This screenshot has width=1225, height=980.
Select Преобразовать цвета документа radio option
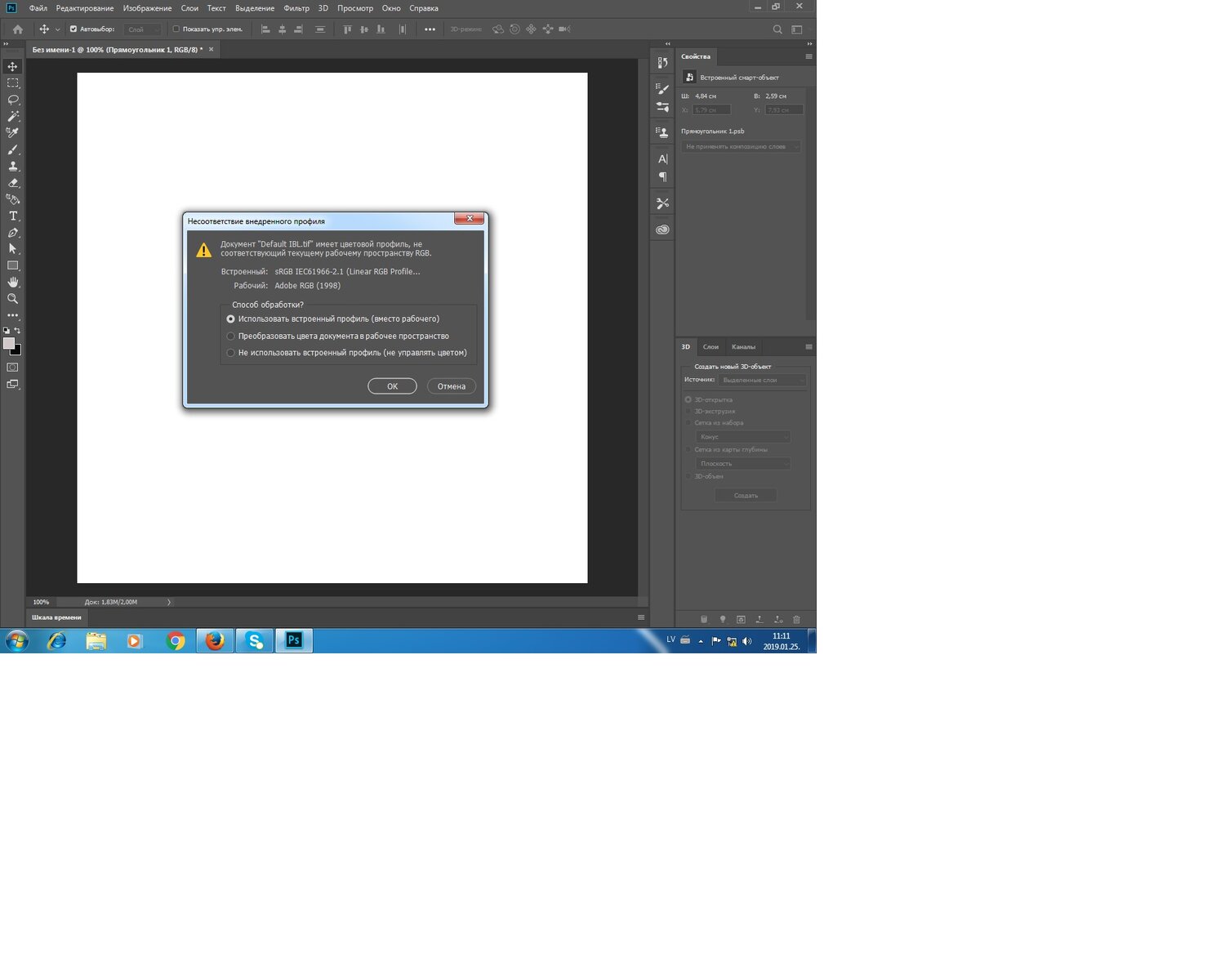pos(230,336)
